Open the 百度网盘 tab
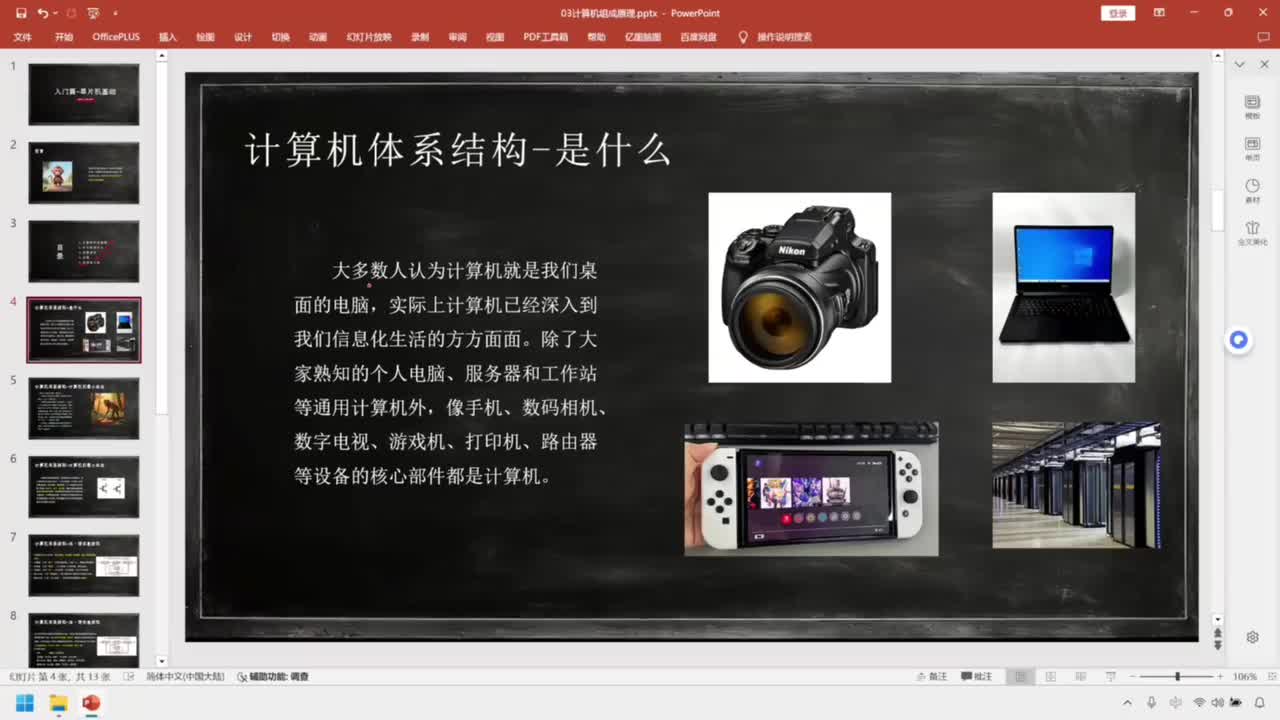Image resolution: width=1280 pixels, height=720 pixels. 699,37
